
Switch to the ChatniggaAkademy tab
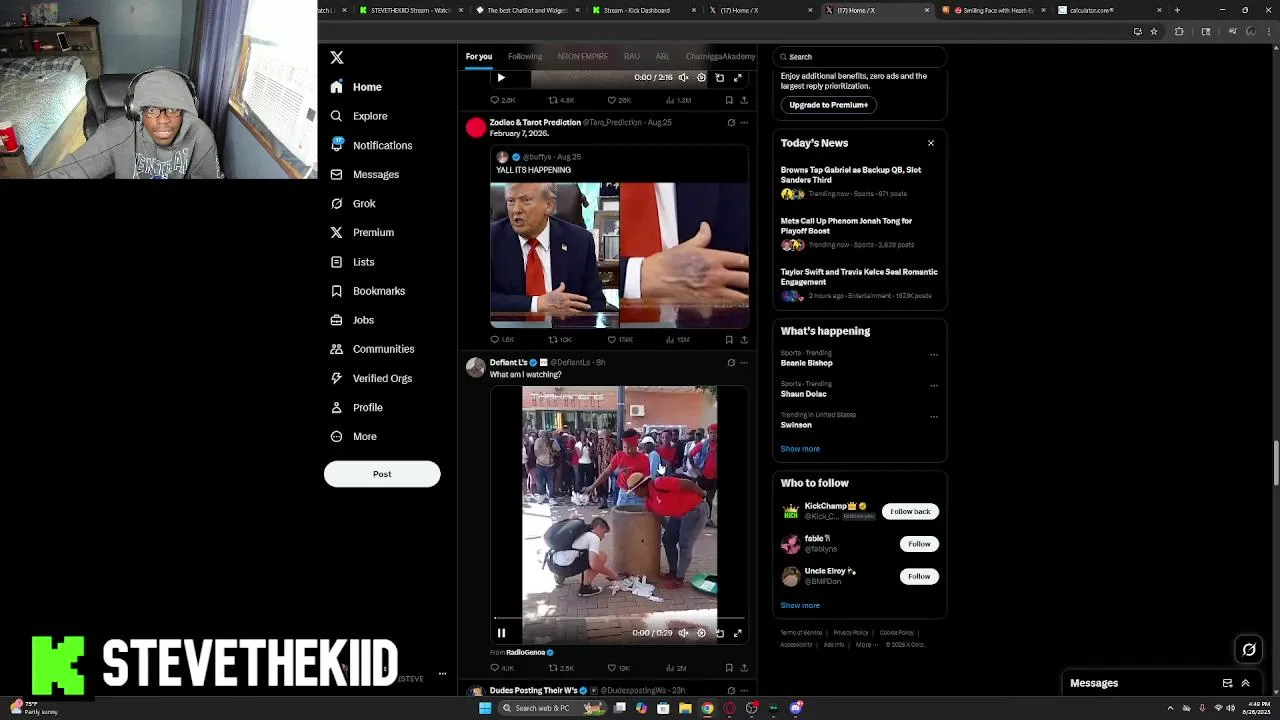720,57
